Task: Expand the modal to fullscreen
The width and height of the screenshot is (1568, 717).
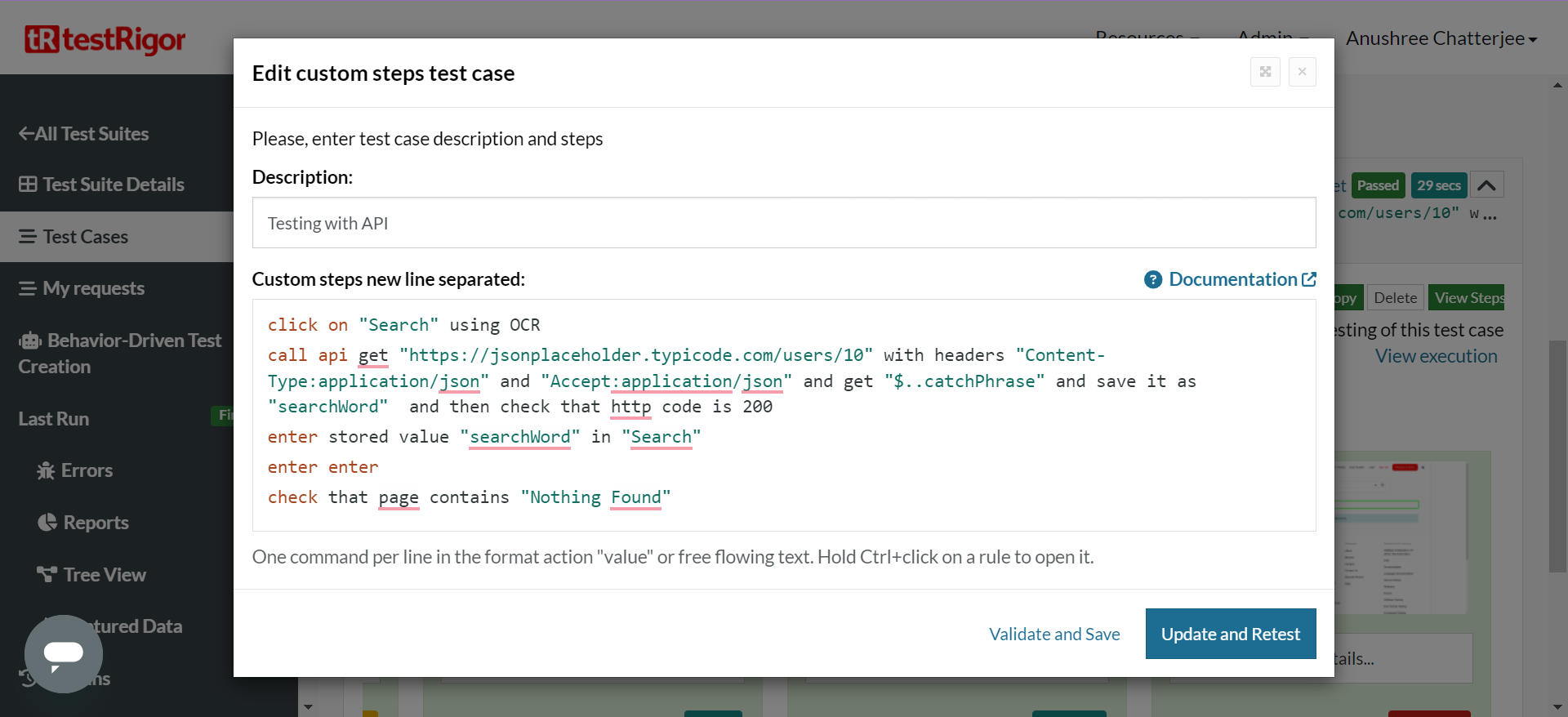Action: point(1265,72)
